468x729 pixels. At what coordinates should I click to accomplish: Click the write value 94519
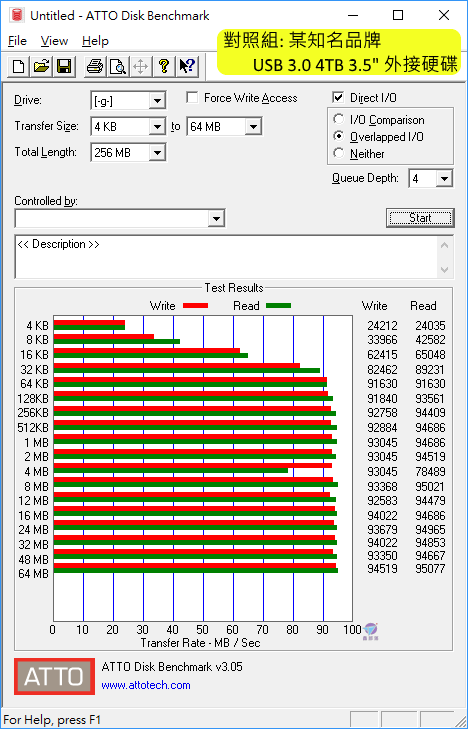[382, 569]
